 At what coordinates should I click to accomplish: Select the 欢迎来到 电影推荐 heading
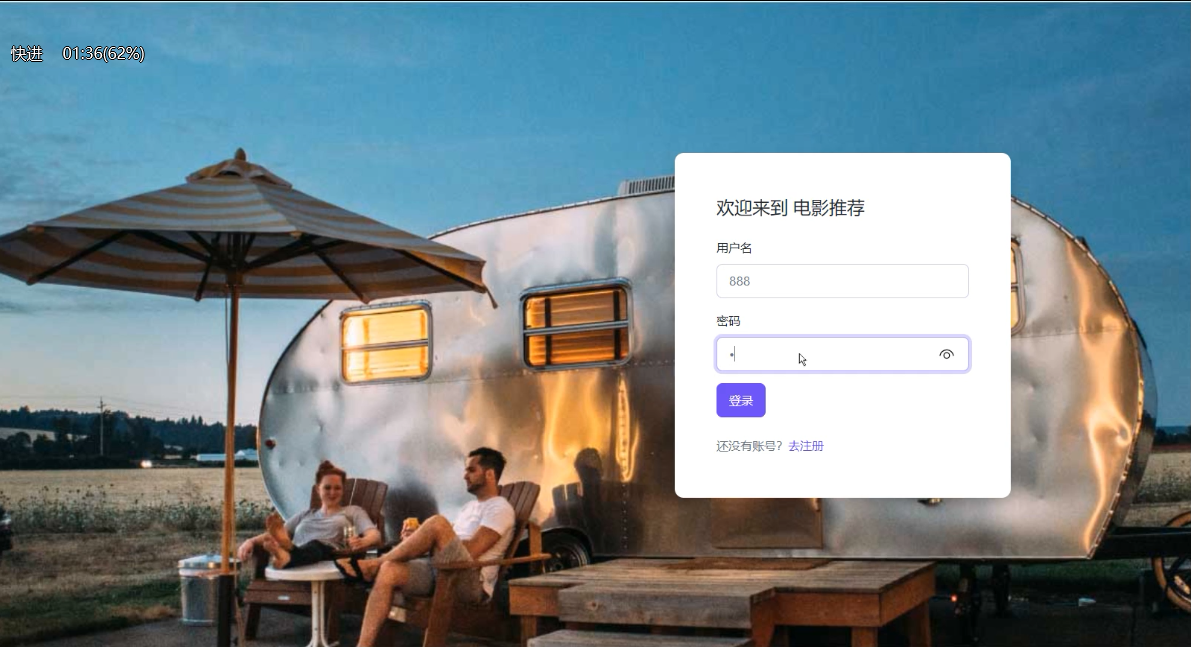click(790, 207)
